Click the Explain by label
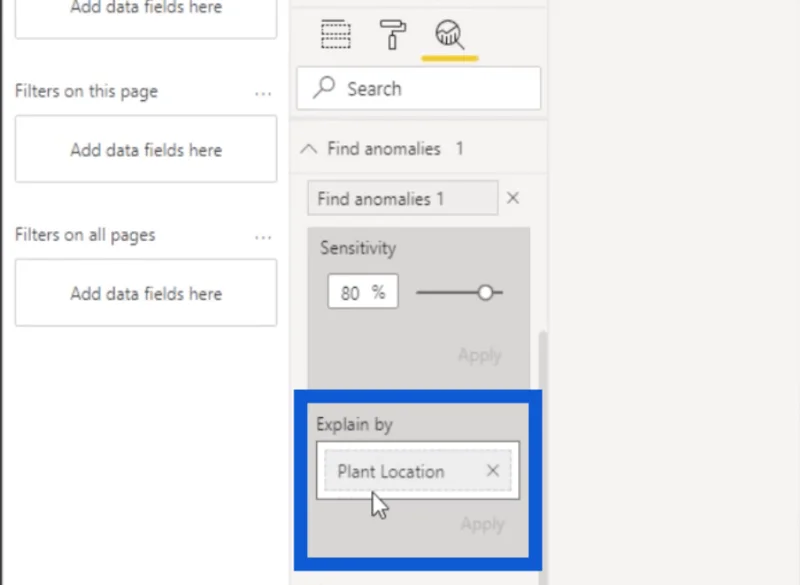Screen dimensions: 800x585 (354, 424)
